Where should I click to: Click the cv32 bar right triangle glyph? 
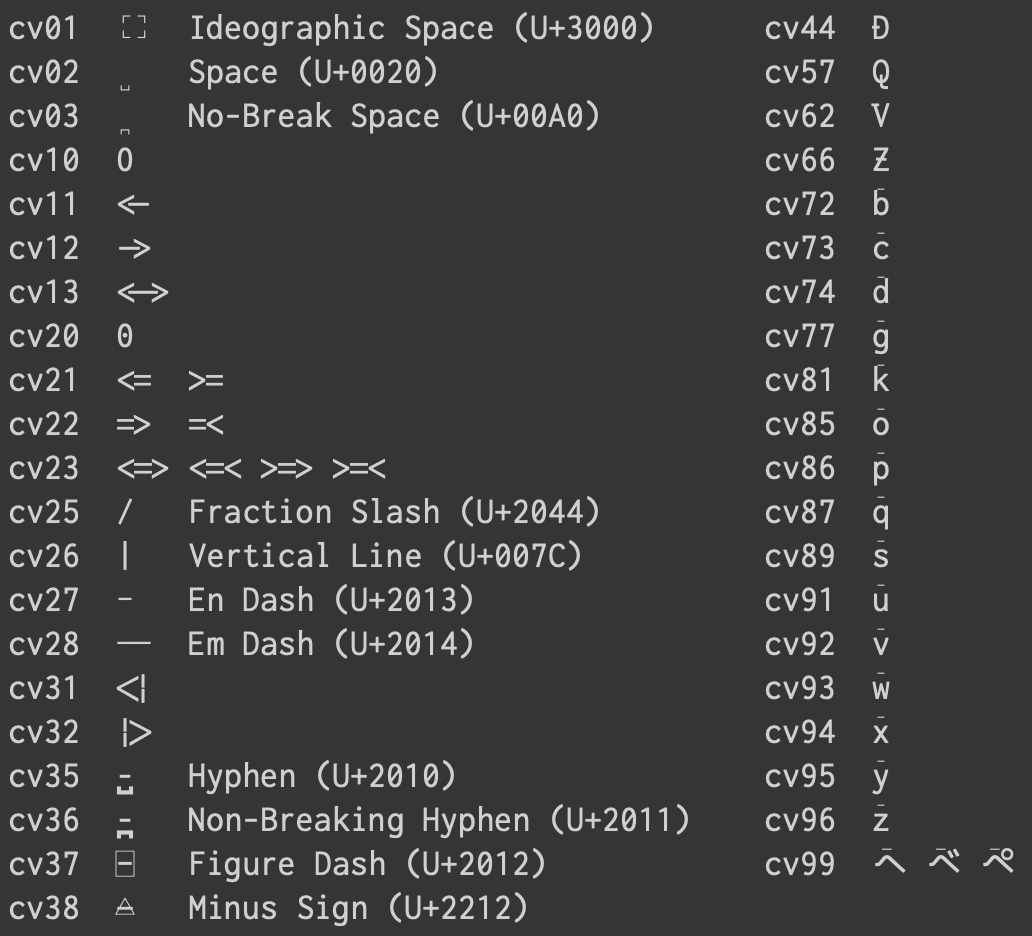[x=136, y=733]
